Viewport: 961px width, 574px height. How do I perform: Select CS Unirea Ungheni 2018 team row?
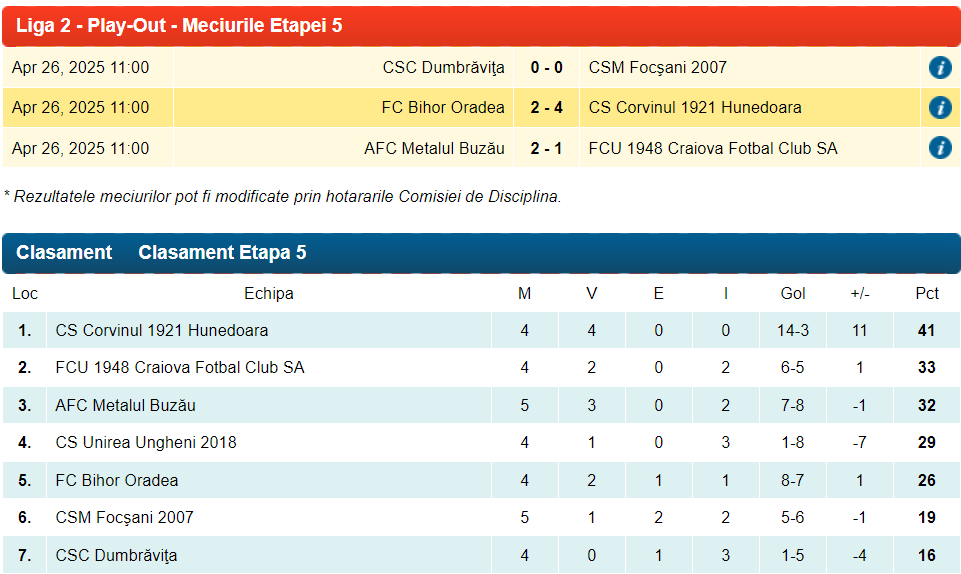click(x=146, y=442)
